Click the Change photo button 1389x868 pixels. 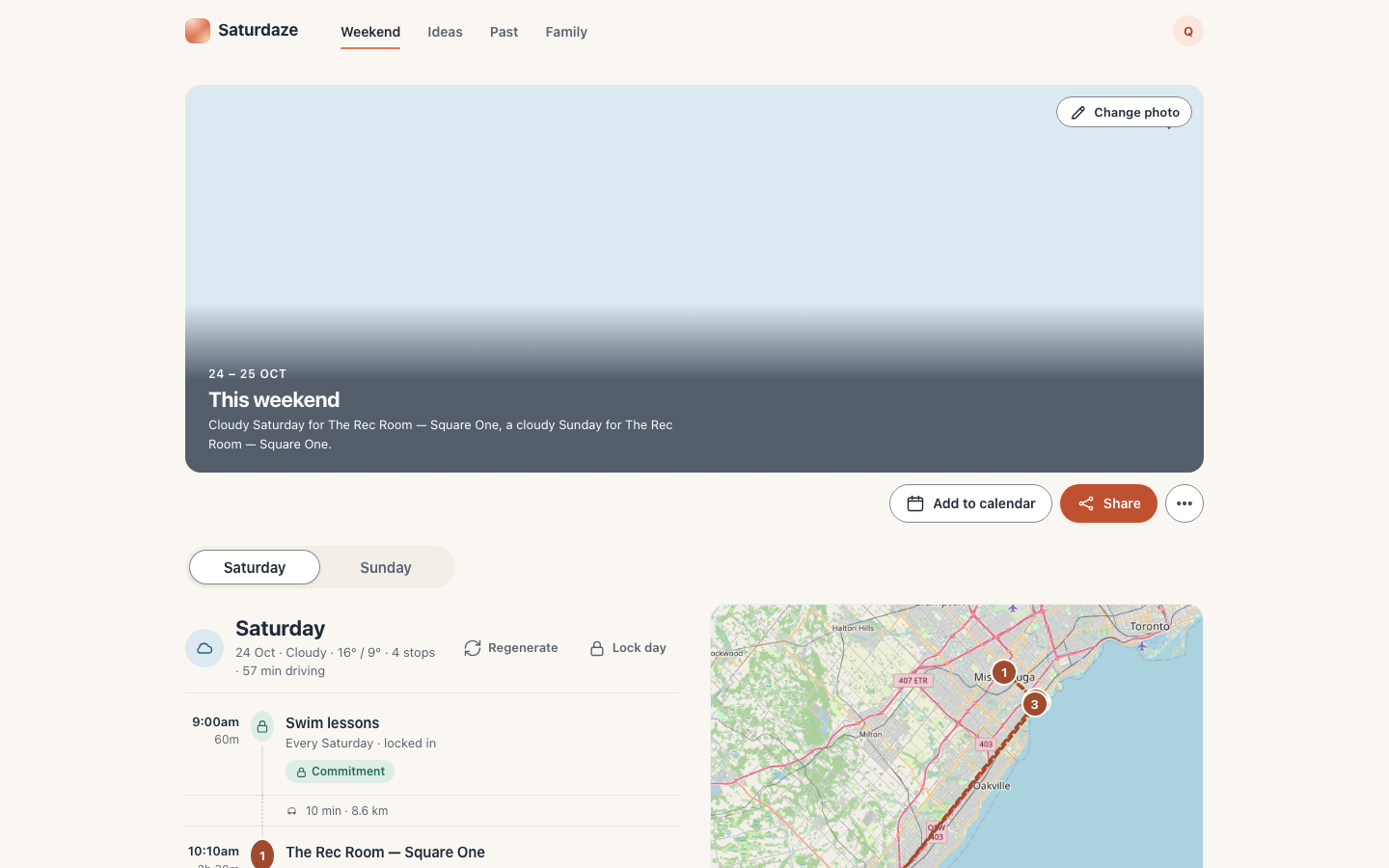pyautogui.click(x=1124, y=112)
